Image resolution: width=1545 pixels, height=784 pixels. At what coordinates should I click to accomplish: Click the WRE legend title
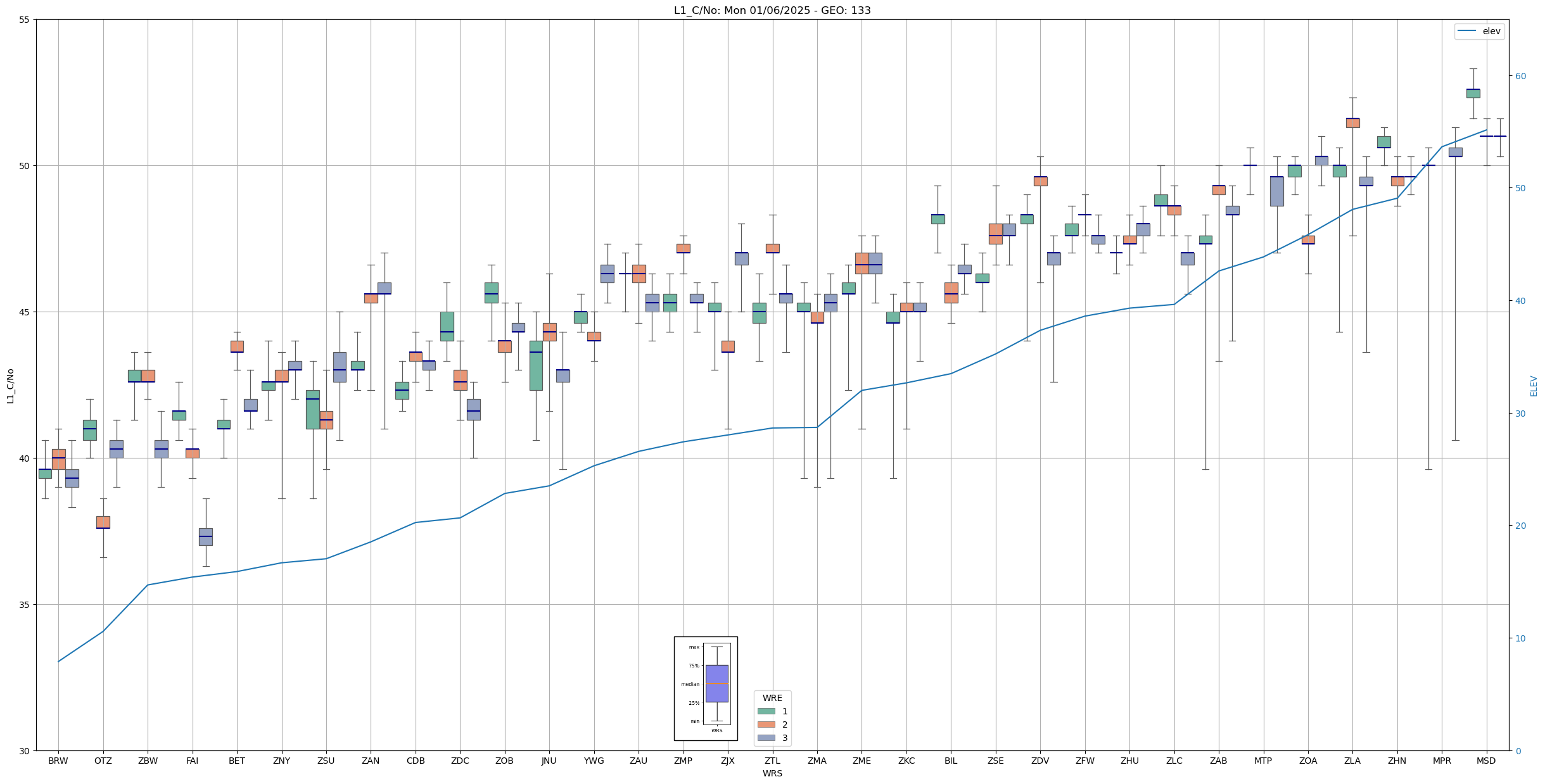(772, 698)
